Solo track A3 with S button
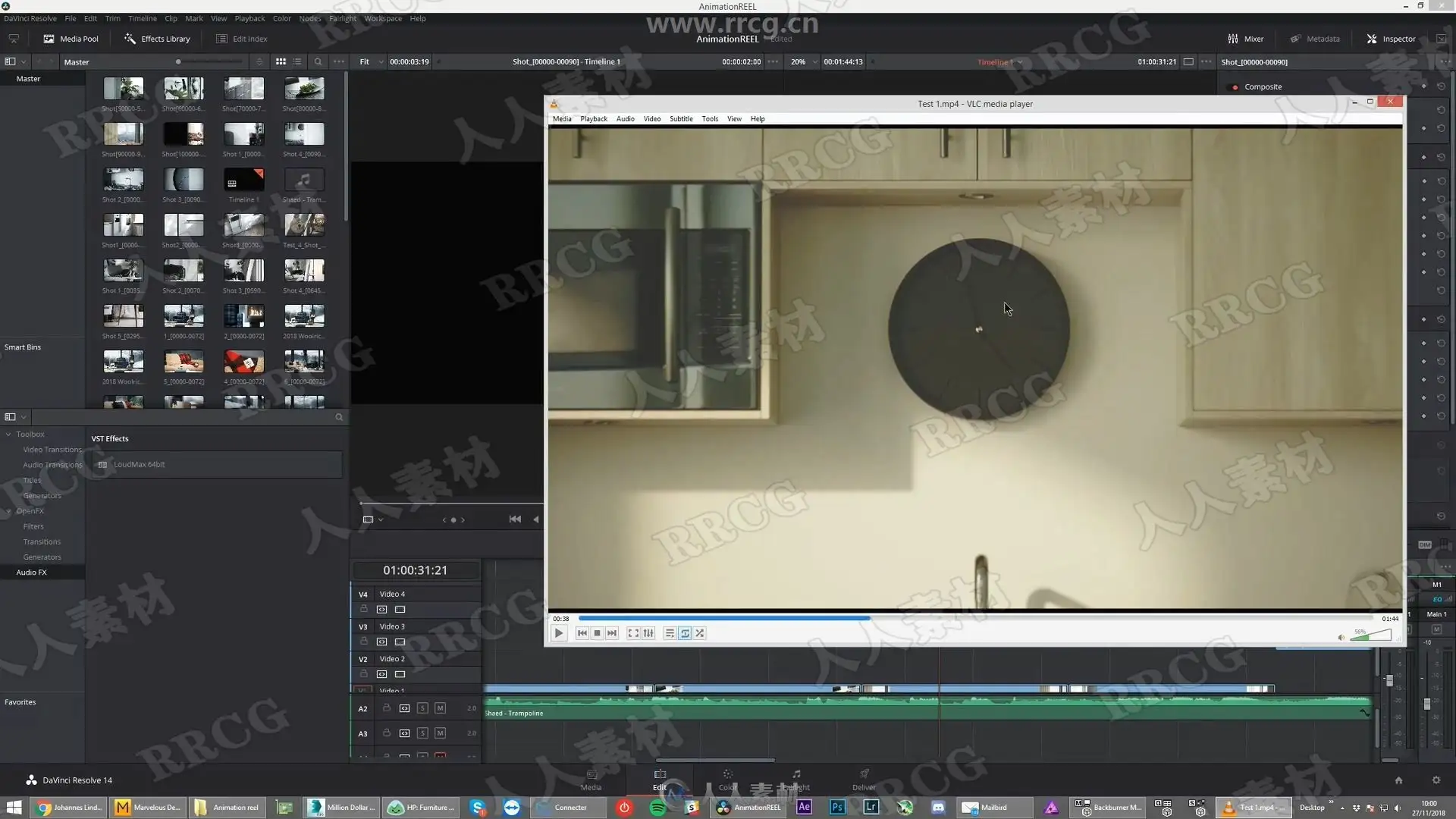The height and width of the screenshot is (819, 1456). (x=422, y=733)
